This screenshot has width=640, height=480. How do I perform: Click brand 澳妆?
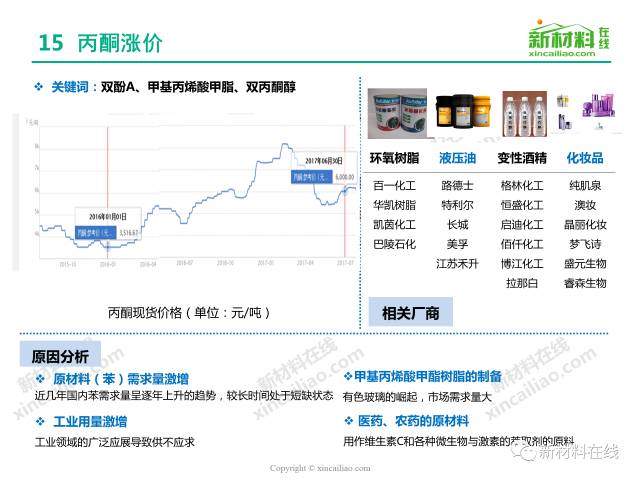click(x=585, y=205)
